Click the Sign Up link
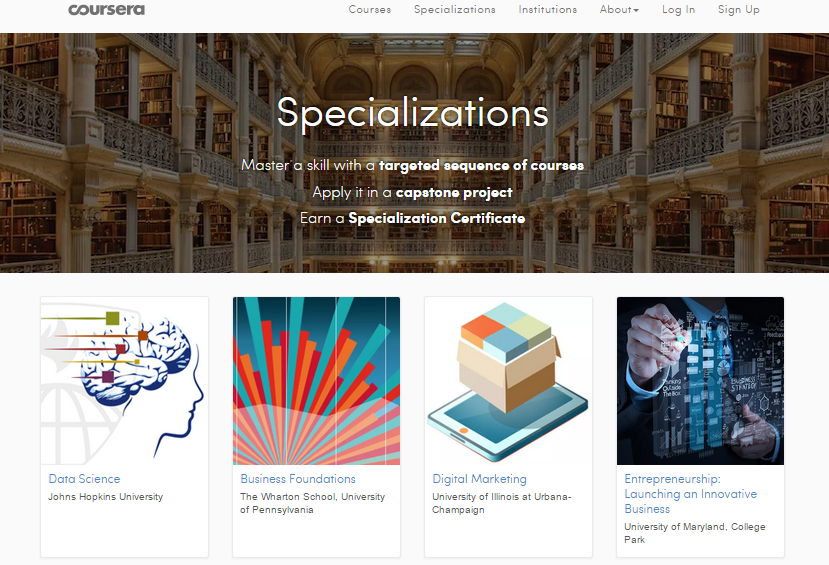This screenshot has width=829, height=565. point(739,10)
